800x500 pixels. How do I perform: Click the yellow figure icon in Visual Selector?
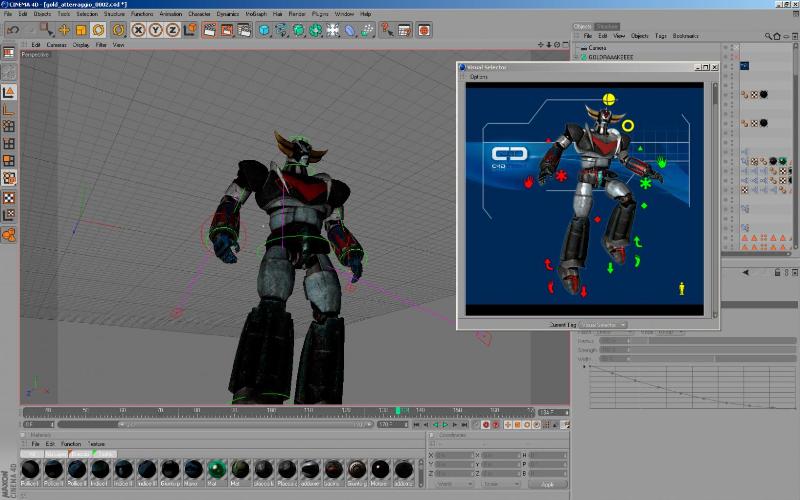tap(683, 288)
